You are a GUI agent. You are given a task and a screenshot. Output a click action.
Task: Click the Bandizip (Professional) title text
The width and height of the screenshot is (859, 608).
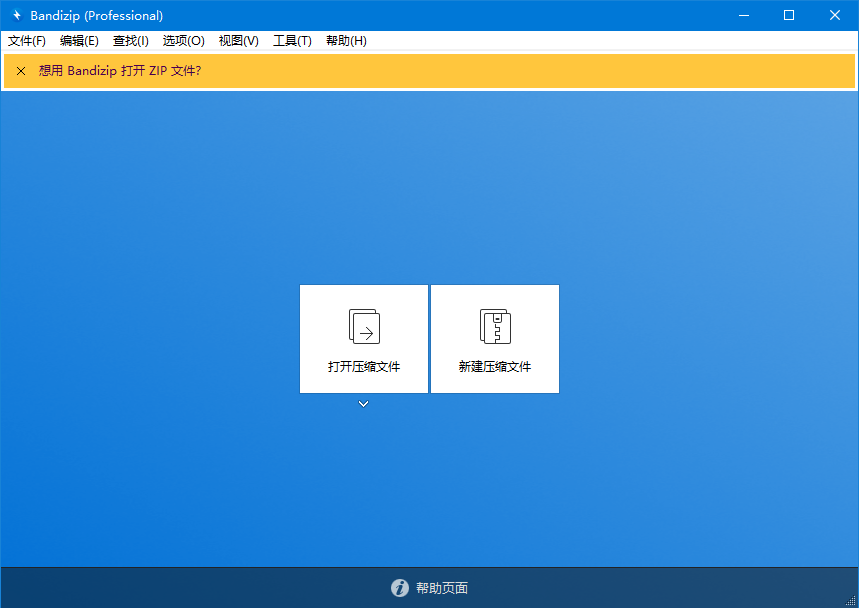pyautogui.click(x=94, y=15)
